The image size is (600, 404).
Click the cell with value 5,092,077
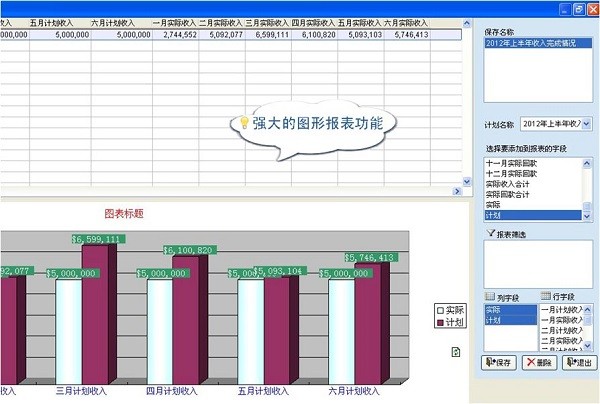click(222, 35)
